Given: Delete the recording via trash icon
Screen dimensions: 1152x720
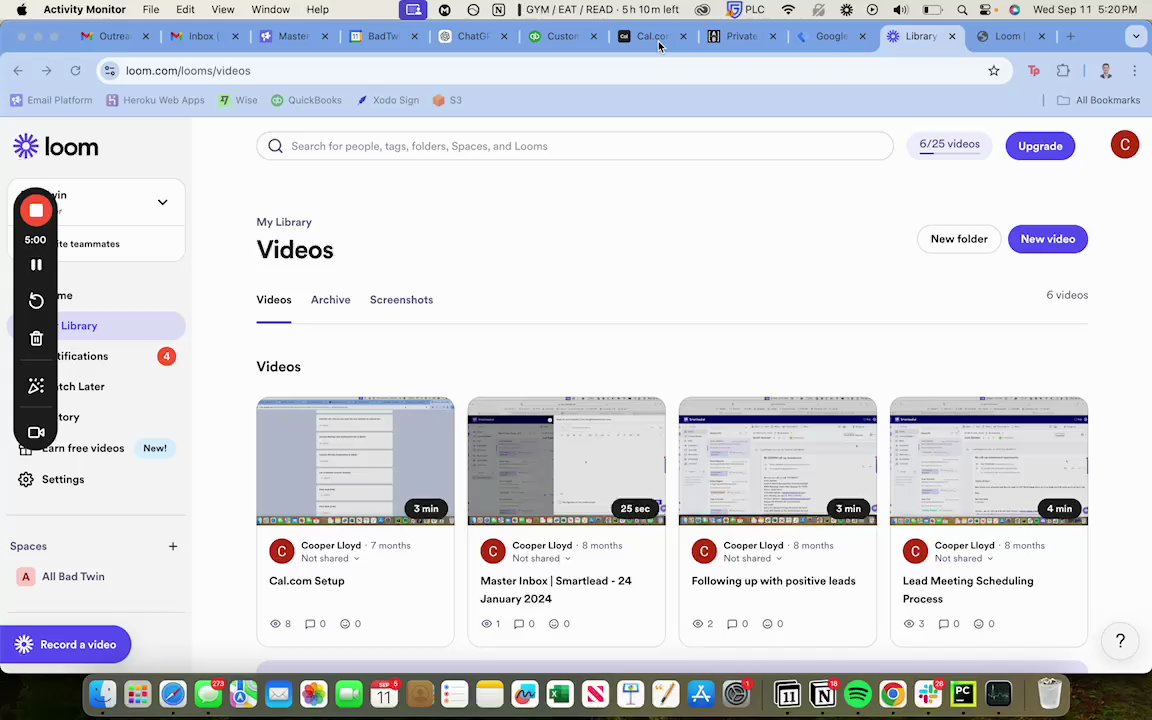Looking at the screenshot, I should 36,339.
